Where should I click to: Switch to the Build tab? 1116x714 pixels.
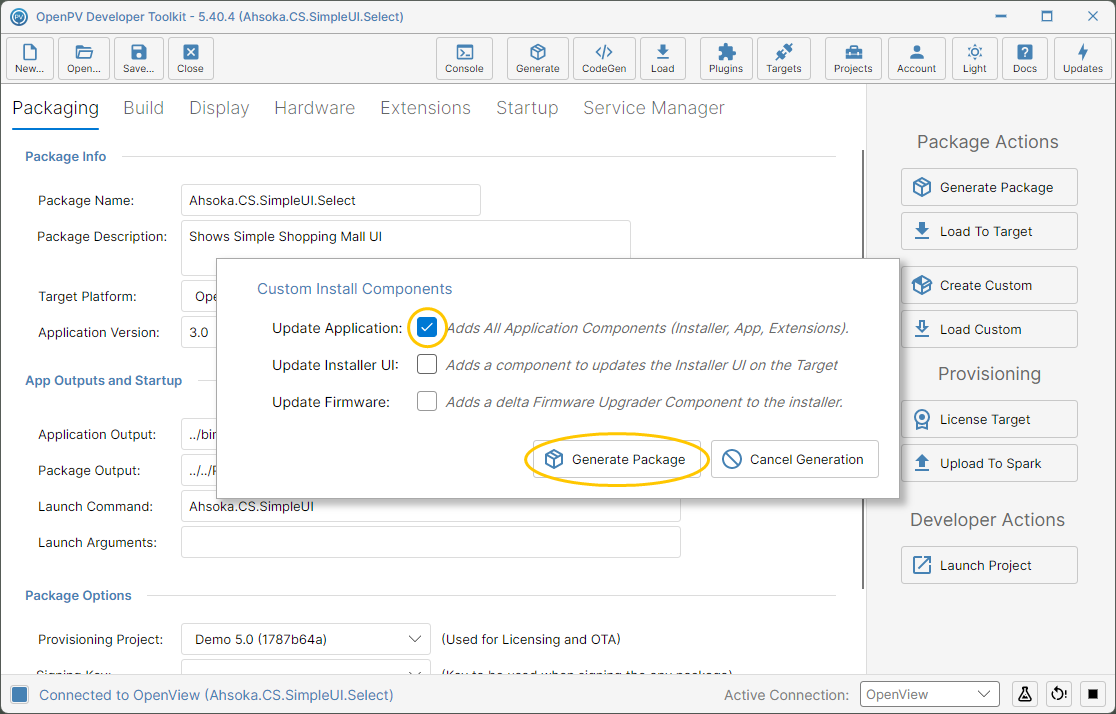pos(144,108)
